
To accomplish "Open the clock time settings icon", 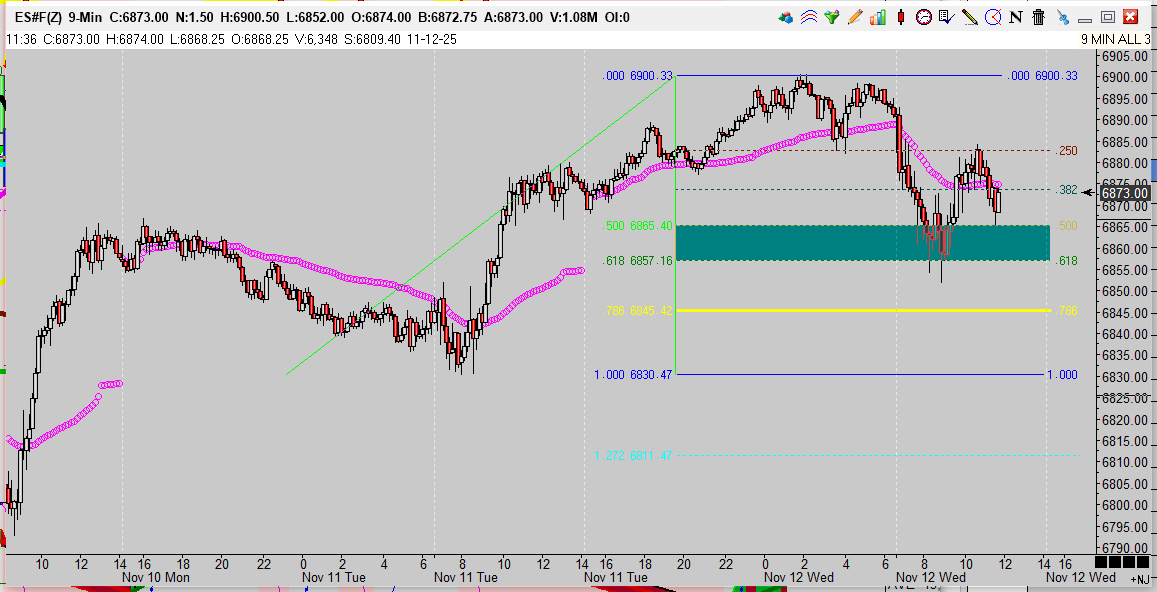I will click(x=923, y=17).
